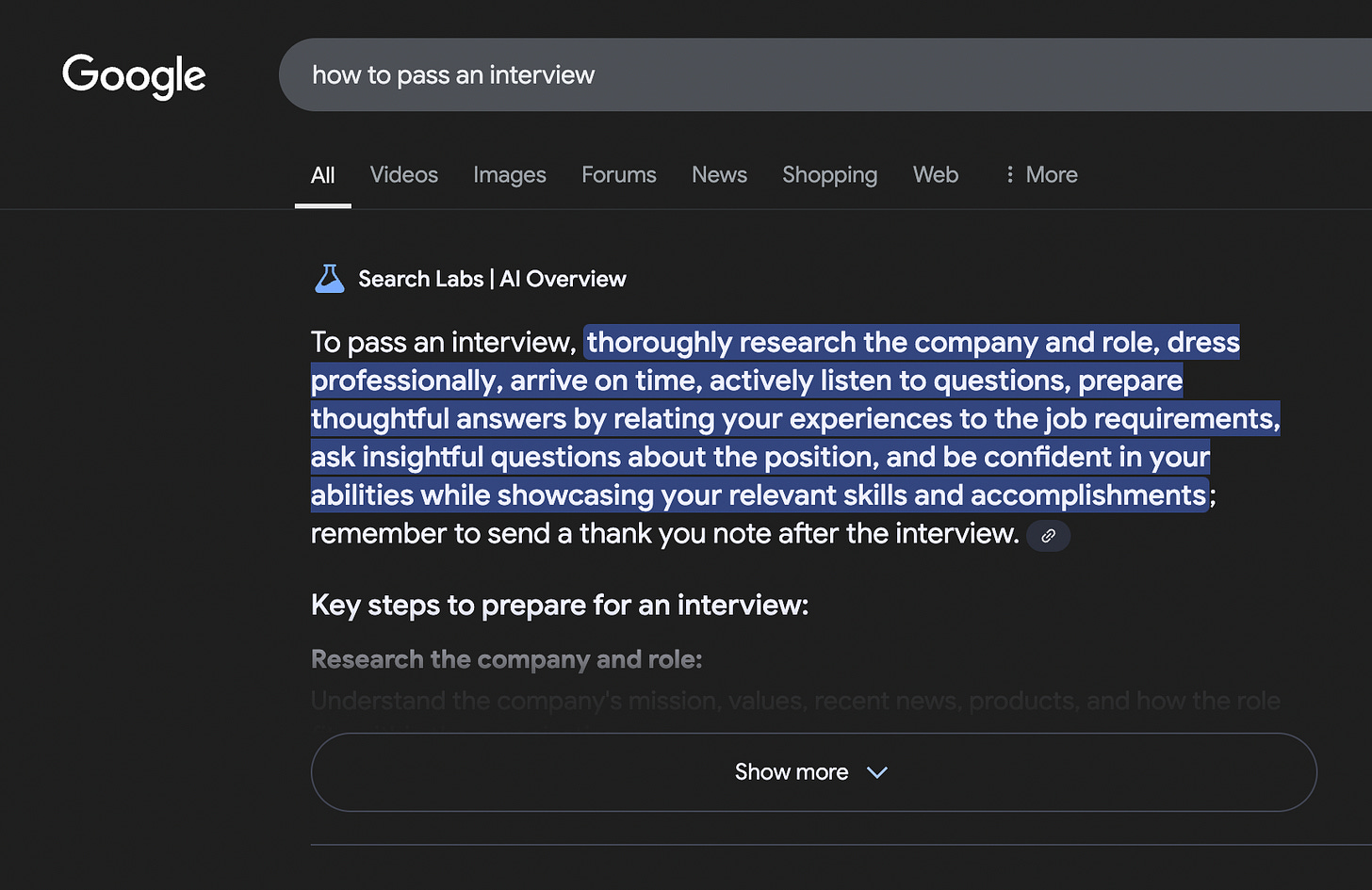Click the 'Search Labs | AI Overview' label
The image size is (1372, 890).
tap(492, 279)
